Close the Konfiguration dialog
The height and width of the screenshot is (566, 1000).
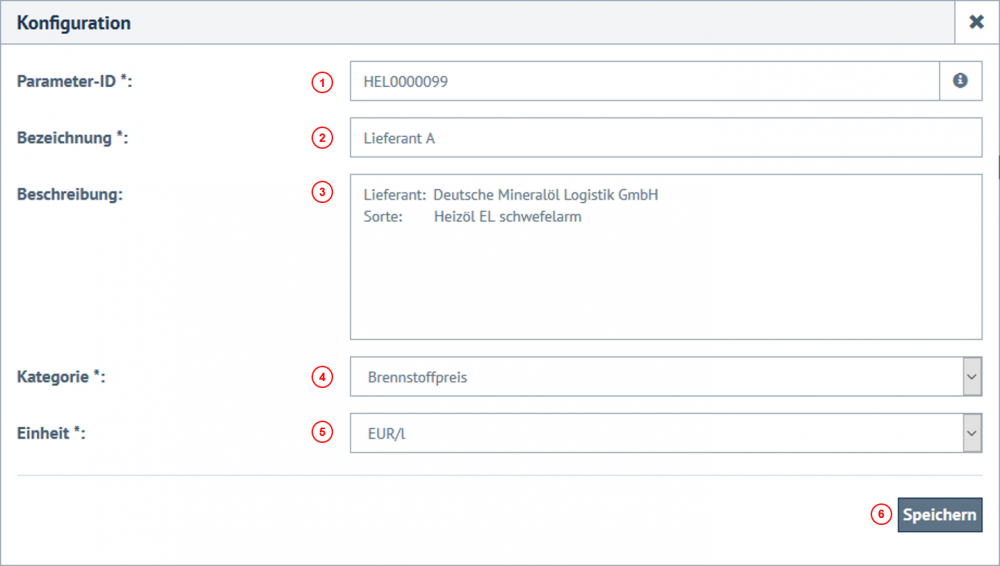tap(976, 22)
